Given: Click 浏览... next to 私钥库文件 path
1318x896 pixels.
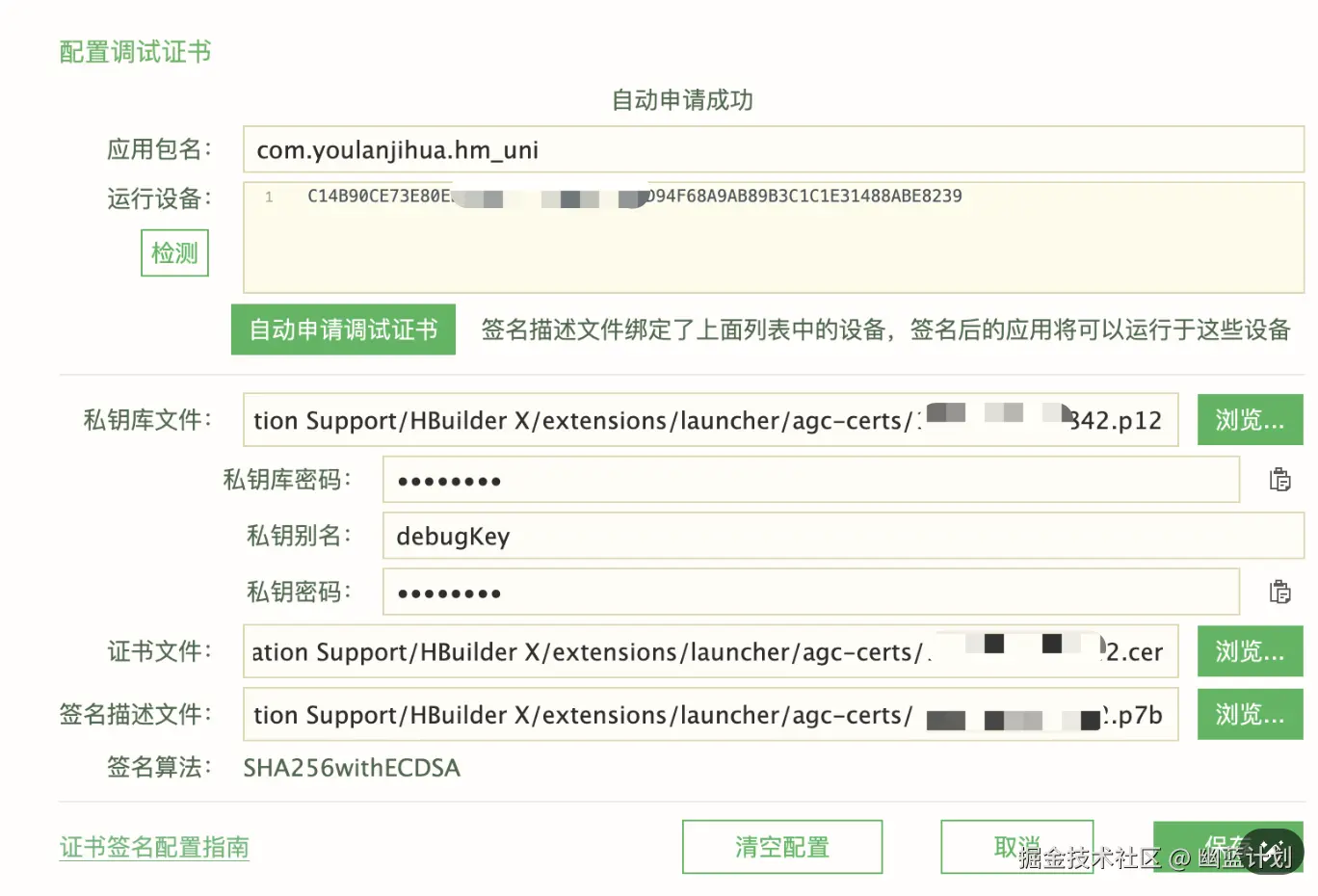Looking at the screenshot, I should pos(1250,419).
